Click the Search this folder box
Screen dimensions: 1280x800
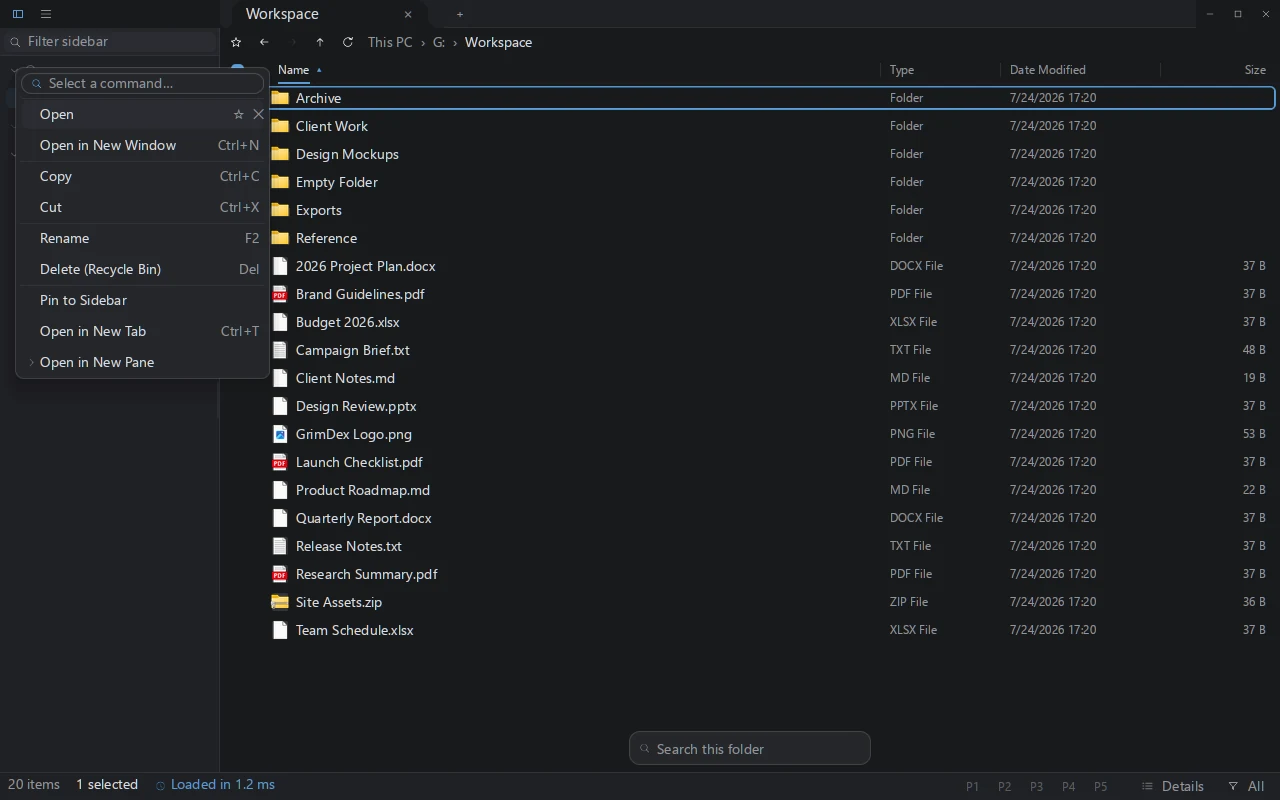tap(750, 748)
